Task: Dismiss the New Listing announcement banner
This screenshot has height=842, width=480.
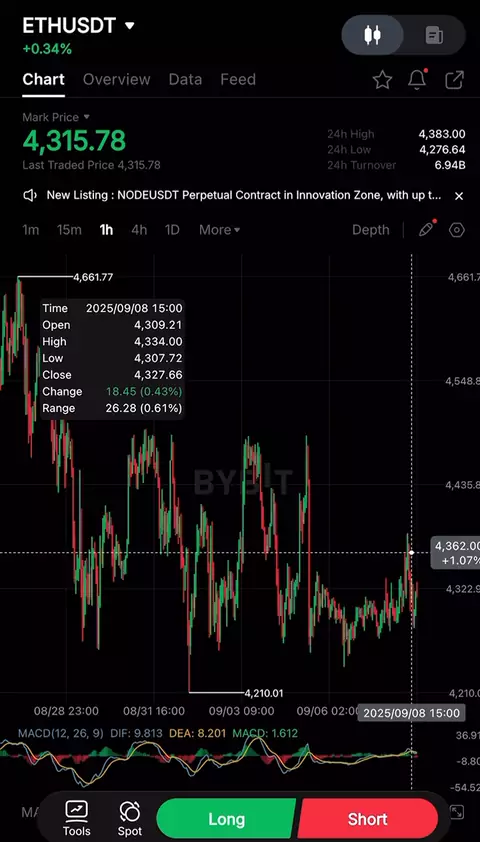Action: [x=459, y=196]
